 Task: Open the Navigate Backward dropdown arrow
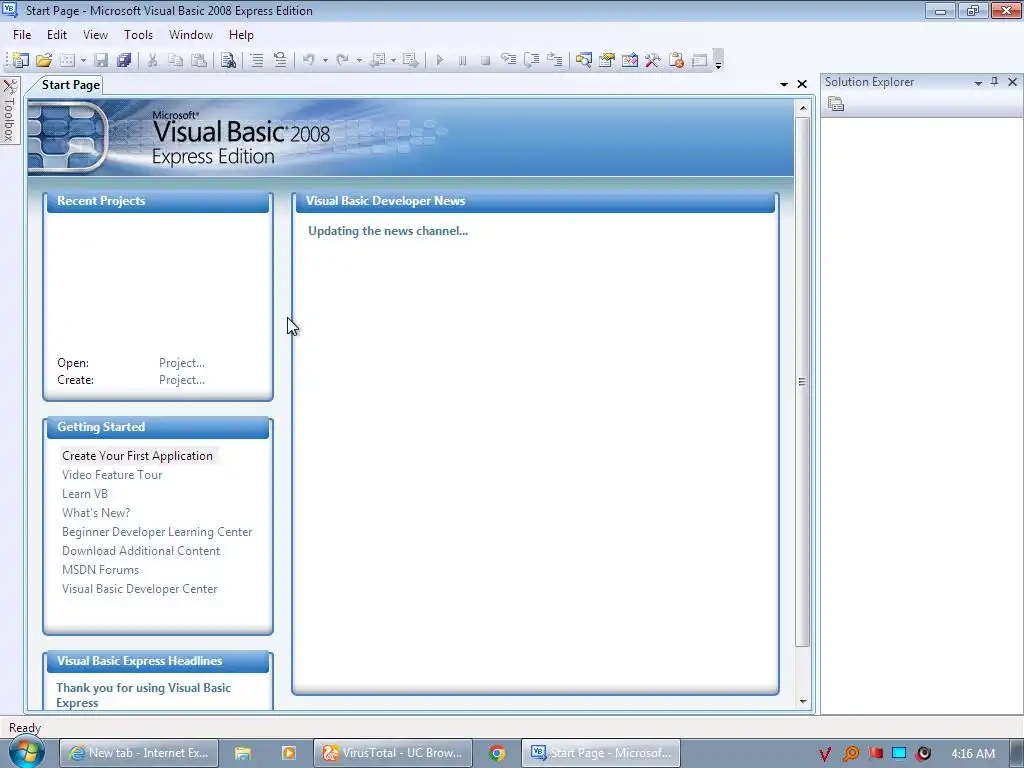pos(393,60)
